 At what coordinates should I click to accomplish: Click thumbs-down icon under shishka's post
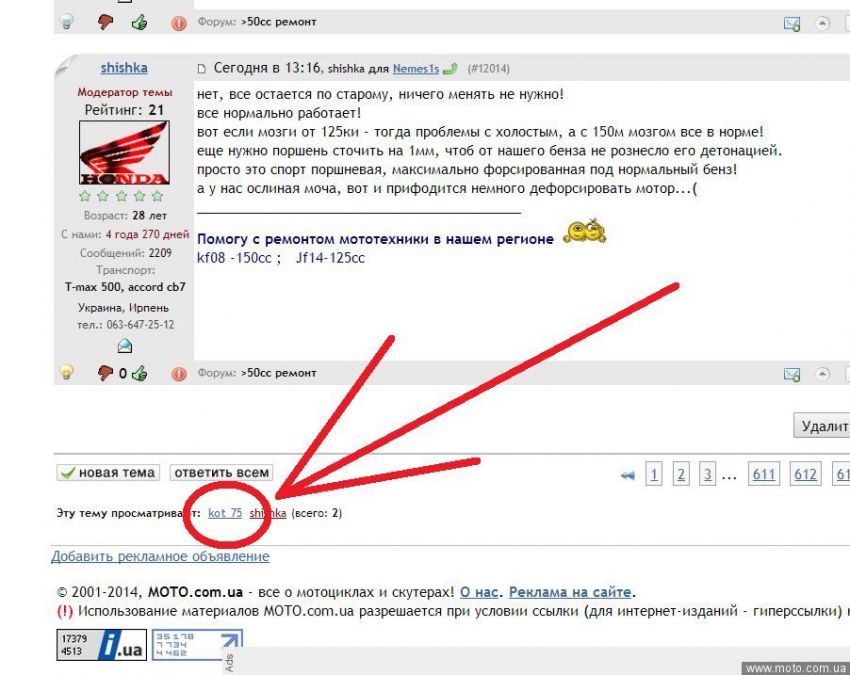[105, 373]
